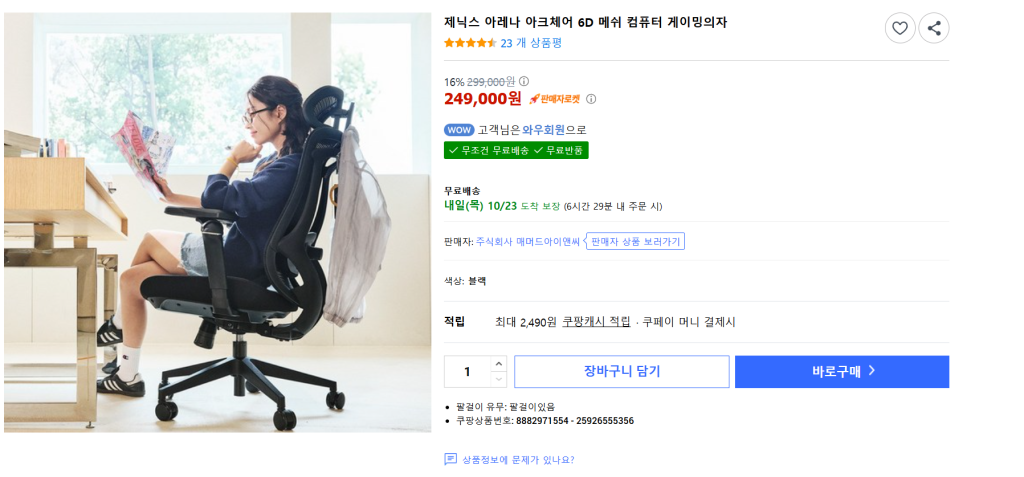Image resolution: width=1024 pixels, height=477 pixels.
Task: Add item with 장바구니 담기 button
Action: click(622, 372)
